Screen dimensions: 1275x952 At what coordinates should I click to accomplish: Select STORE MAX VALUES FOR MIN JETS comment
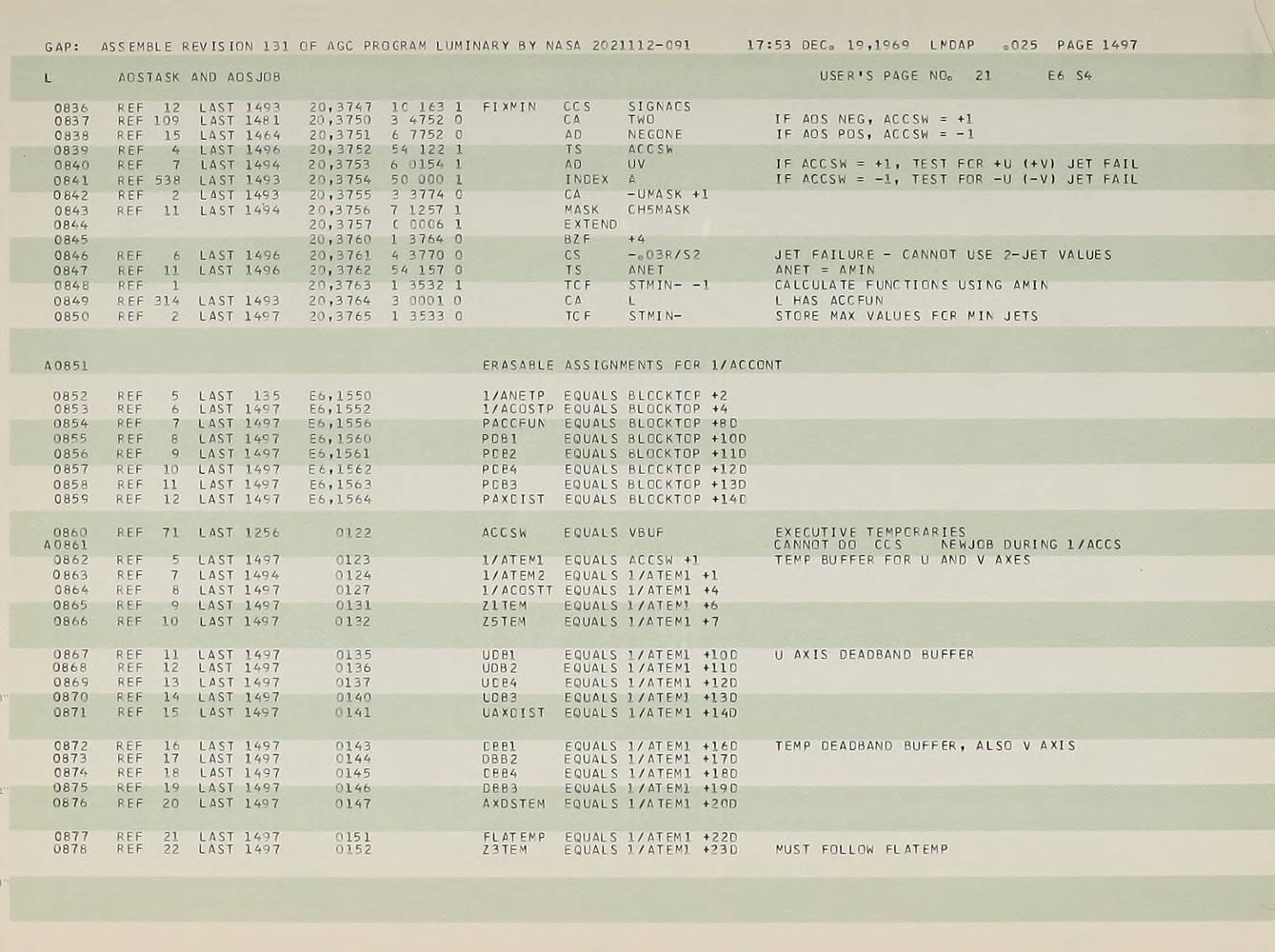906,316
